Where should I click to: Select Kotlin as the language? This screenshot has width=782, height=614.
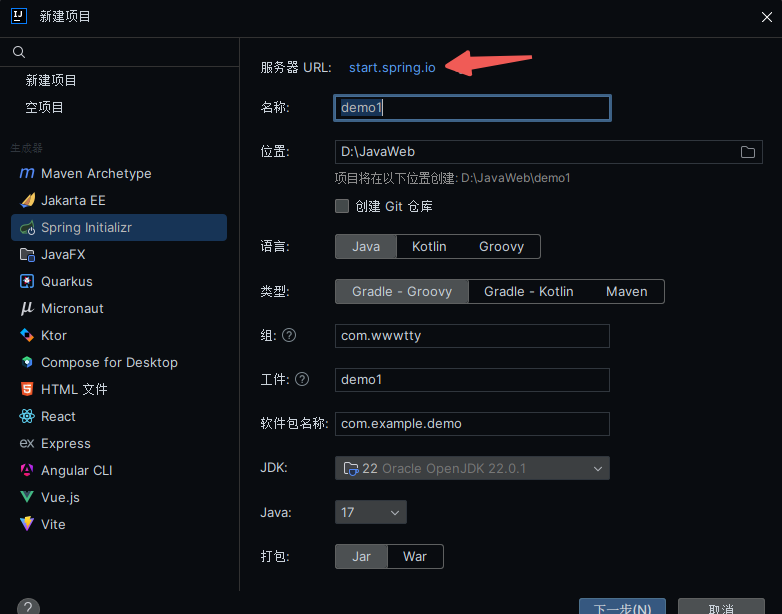pyautogui.click(x=429, y=246)
